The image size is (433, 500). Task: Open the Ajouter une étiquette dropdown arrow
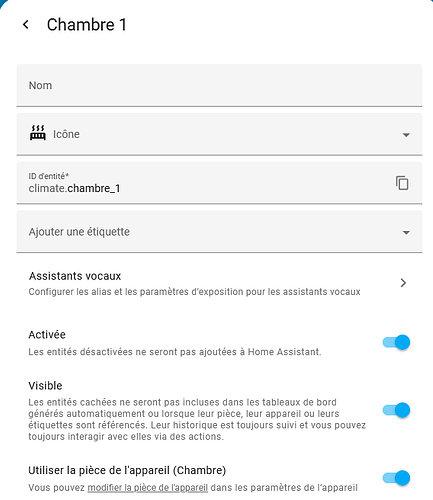pyautogui.click(x=406, y=232)
